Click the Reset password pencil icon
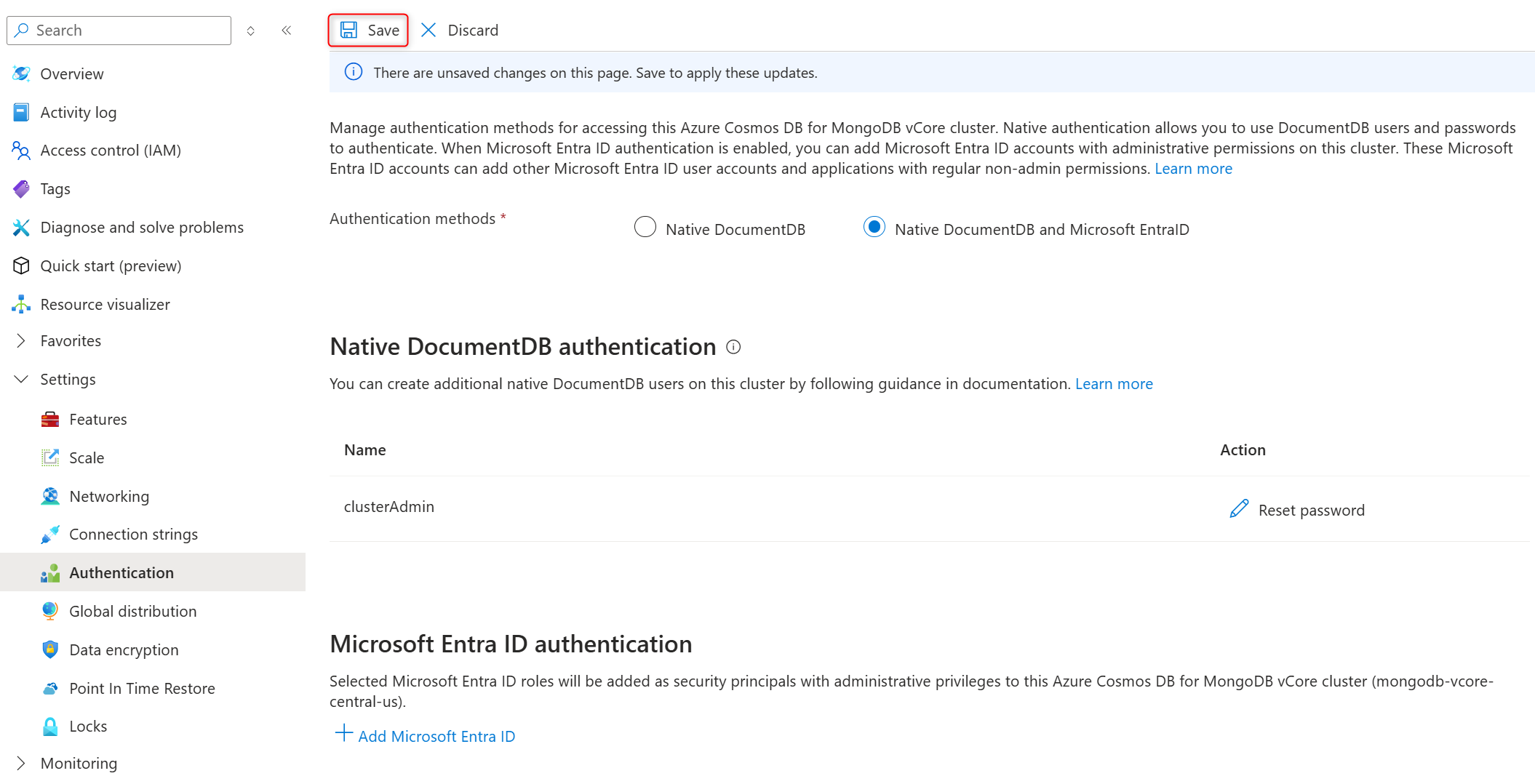 [x=1239, y=509]
